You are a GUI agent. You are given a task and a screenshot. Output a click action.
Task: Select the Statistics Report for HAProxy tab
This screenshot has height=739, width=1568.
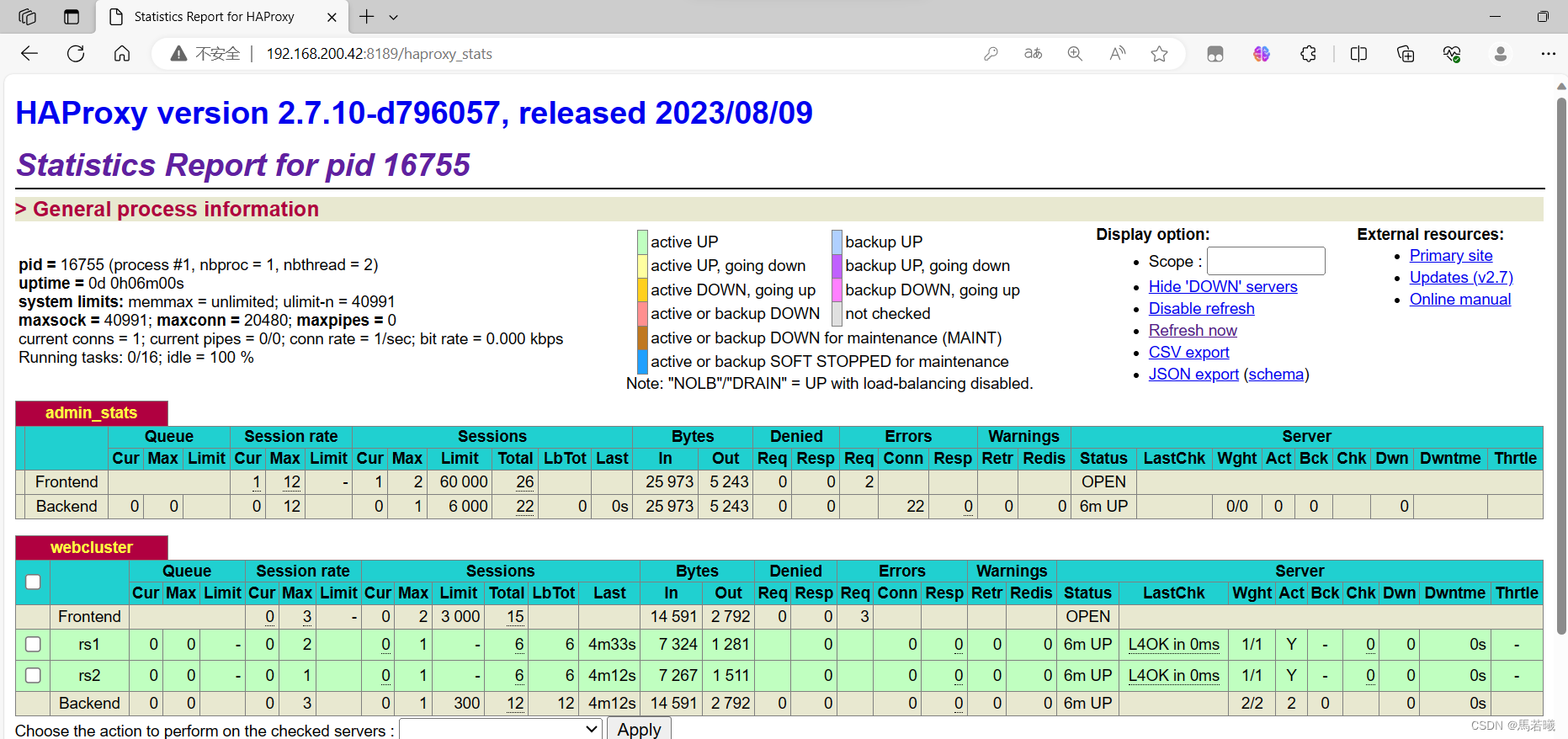tap(222, 17)
